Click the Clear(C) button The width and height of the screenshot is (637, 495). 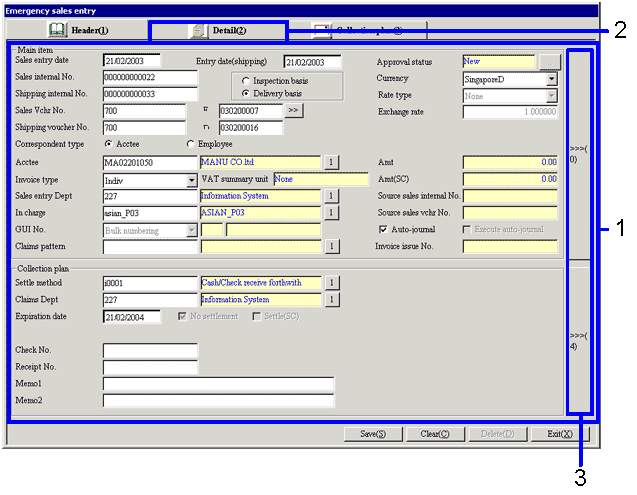click(x=435, y=434)
